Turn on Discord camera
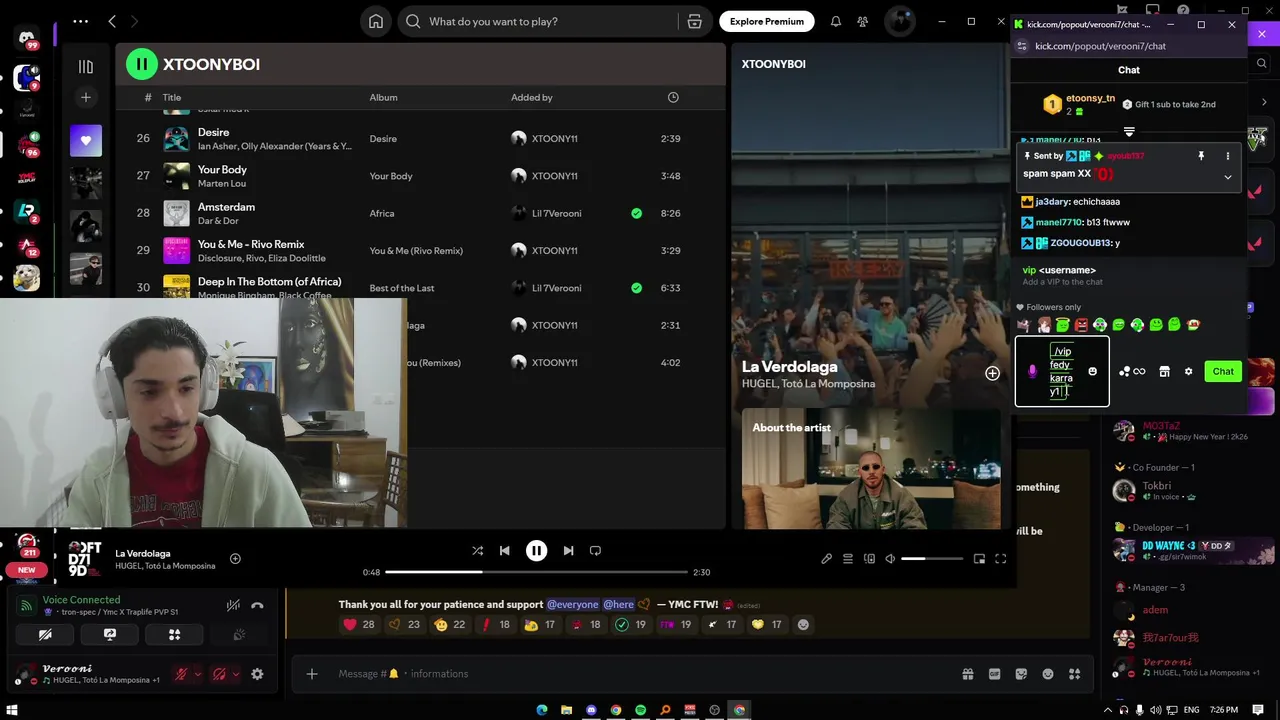This screenshot has width=1280, height=720. tap(45, 635)
